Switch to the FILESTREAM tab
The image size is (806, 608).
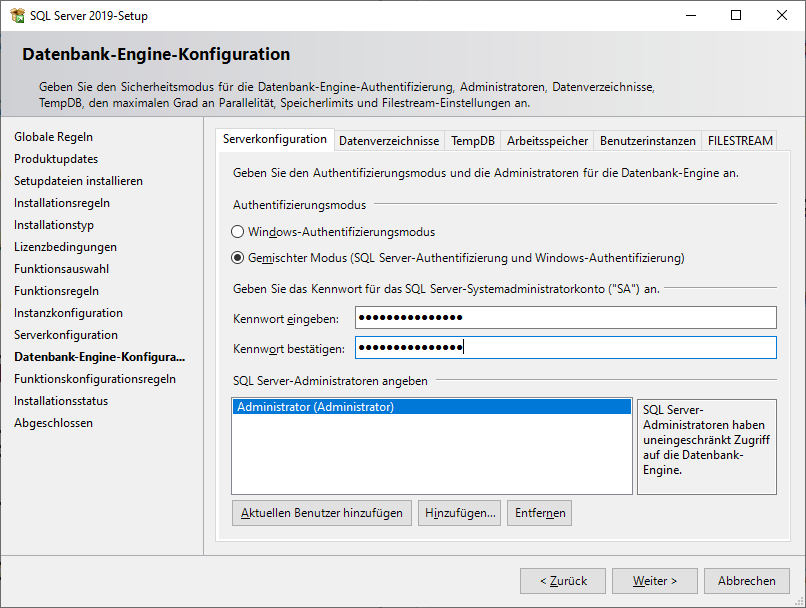(740, 141)
